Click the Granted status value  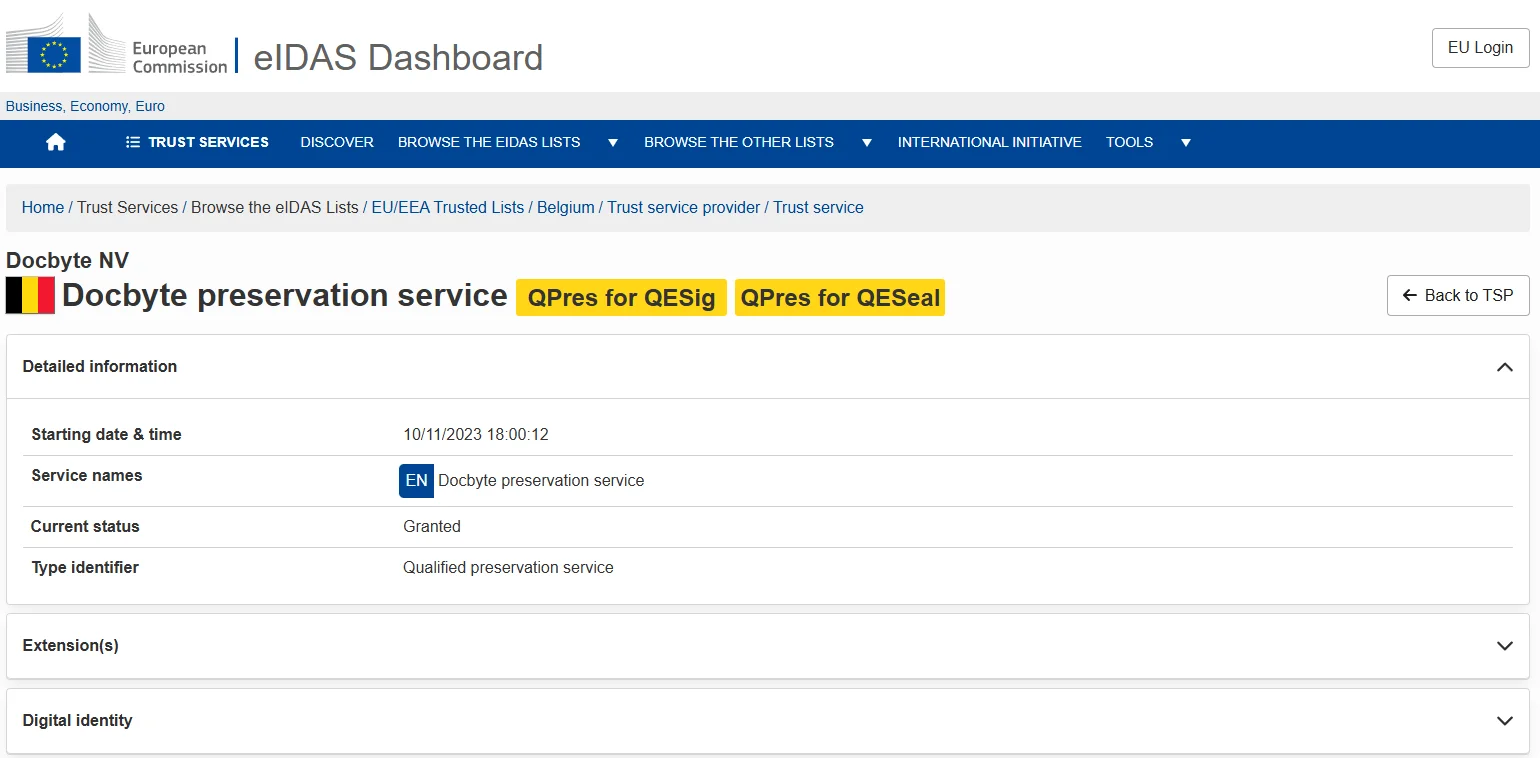[x=432, y=527]
